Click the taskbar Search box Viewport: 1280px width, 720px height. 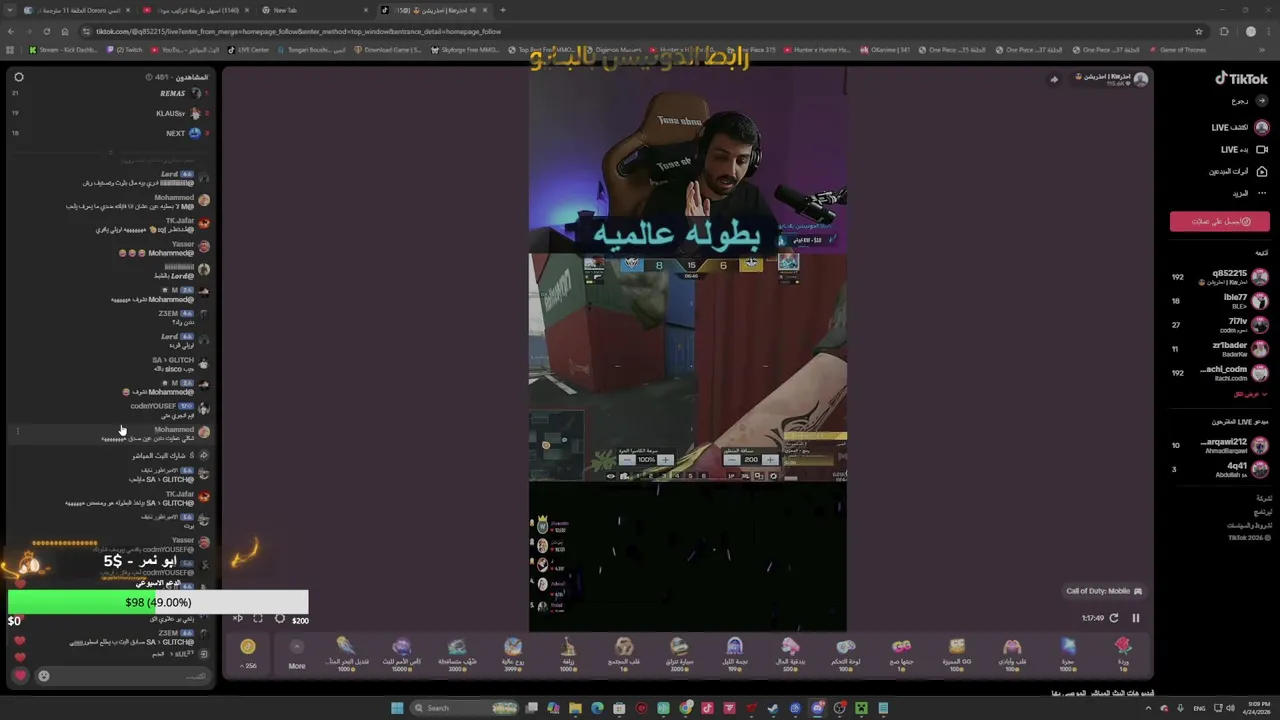click(466, 708)
